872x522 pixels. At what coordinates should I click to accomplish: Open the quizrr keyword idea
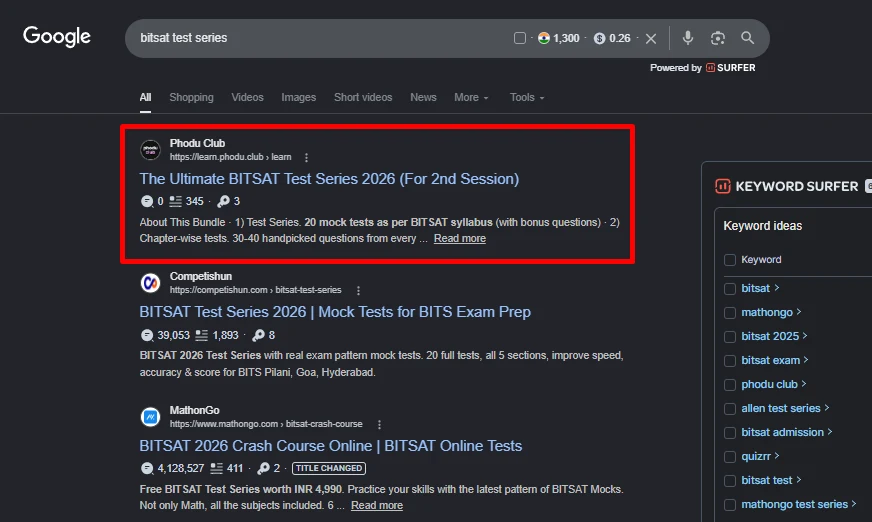click(x=756, y=456)
